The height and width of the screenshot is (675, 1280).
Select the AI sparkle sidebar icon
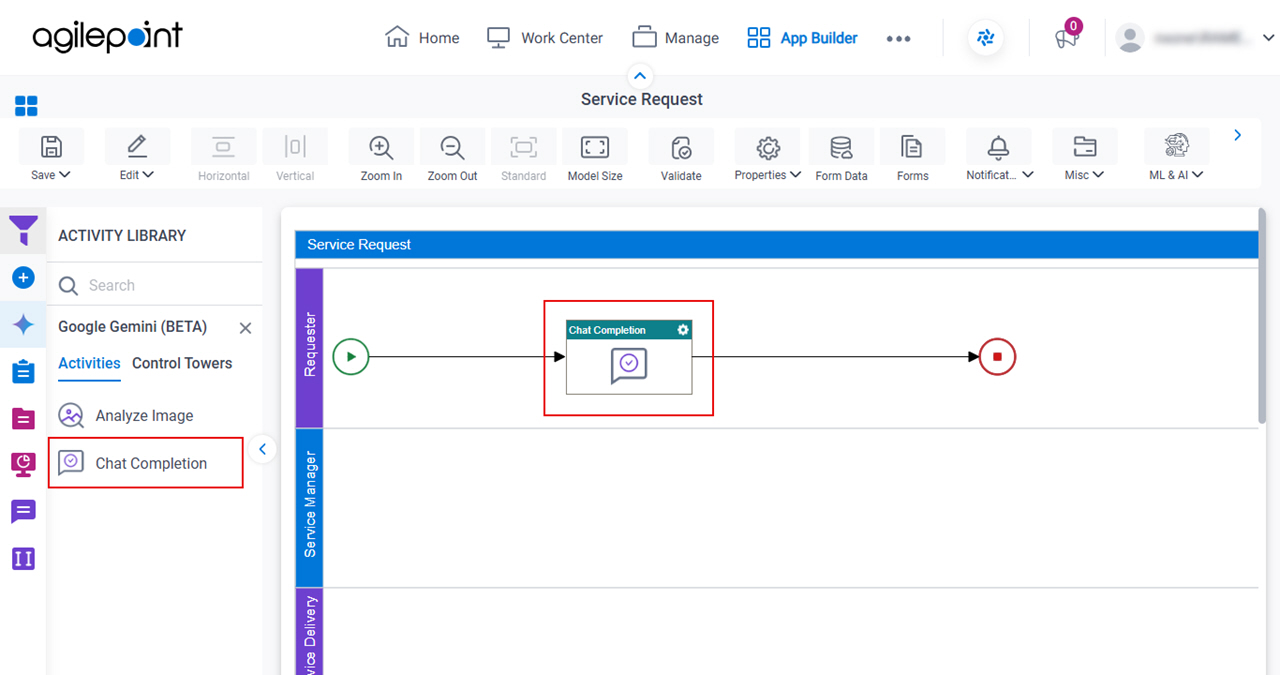click(x=23, y=325)
